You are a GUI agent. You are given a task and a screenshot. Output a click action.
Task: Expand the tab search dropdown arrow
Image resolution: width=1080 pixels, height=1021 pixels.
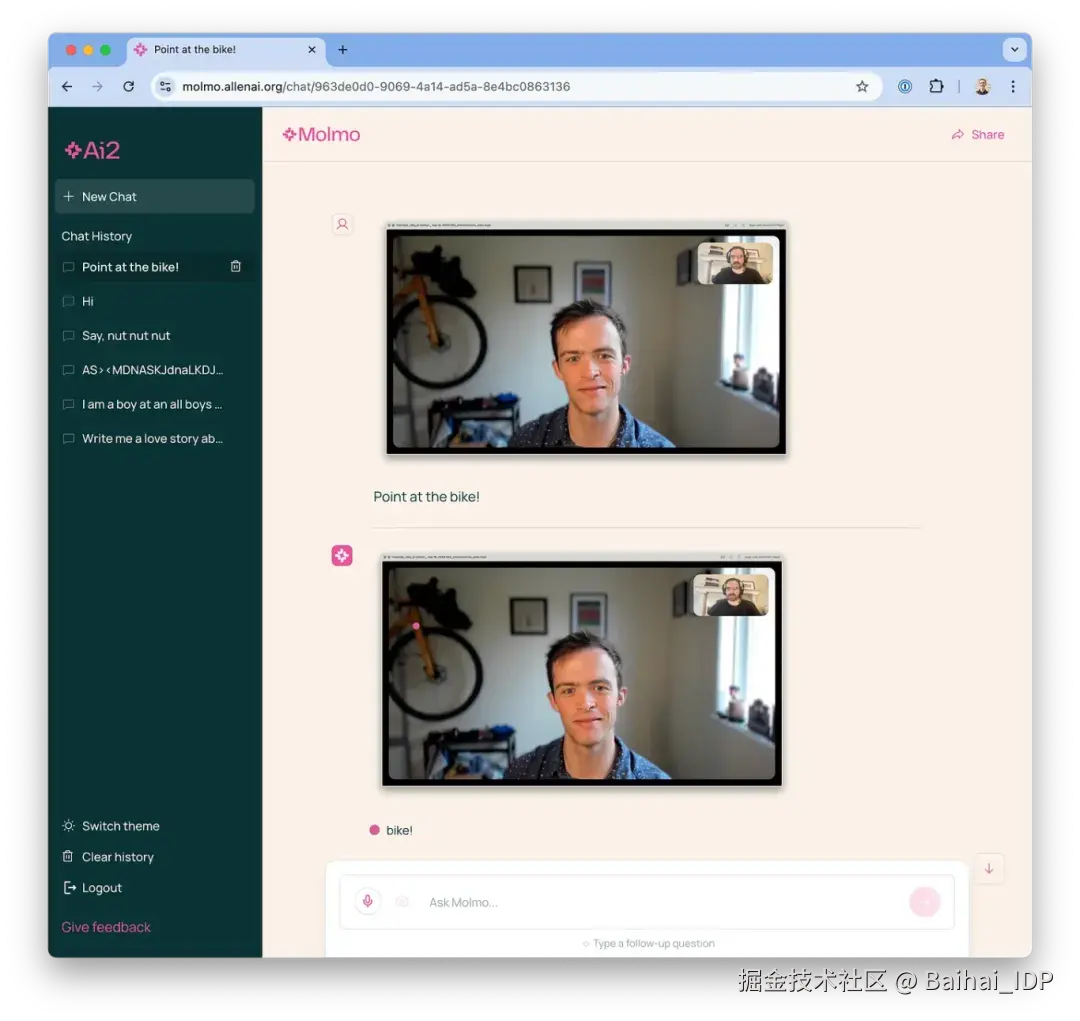click(1014, 50)
